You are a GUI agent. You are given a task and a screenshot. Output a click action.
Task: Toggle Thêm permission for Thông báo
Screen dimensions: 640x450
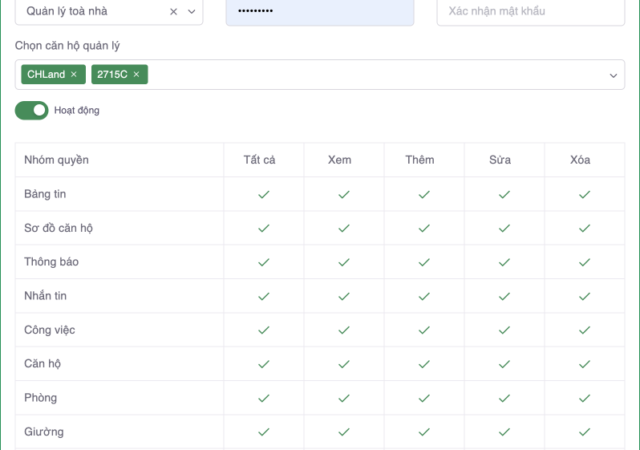(424, 263)
